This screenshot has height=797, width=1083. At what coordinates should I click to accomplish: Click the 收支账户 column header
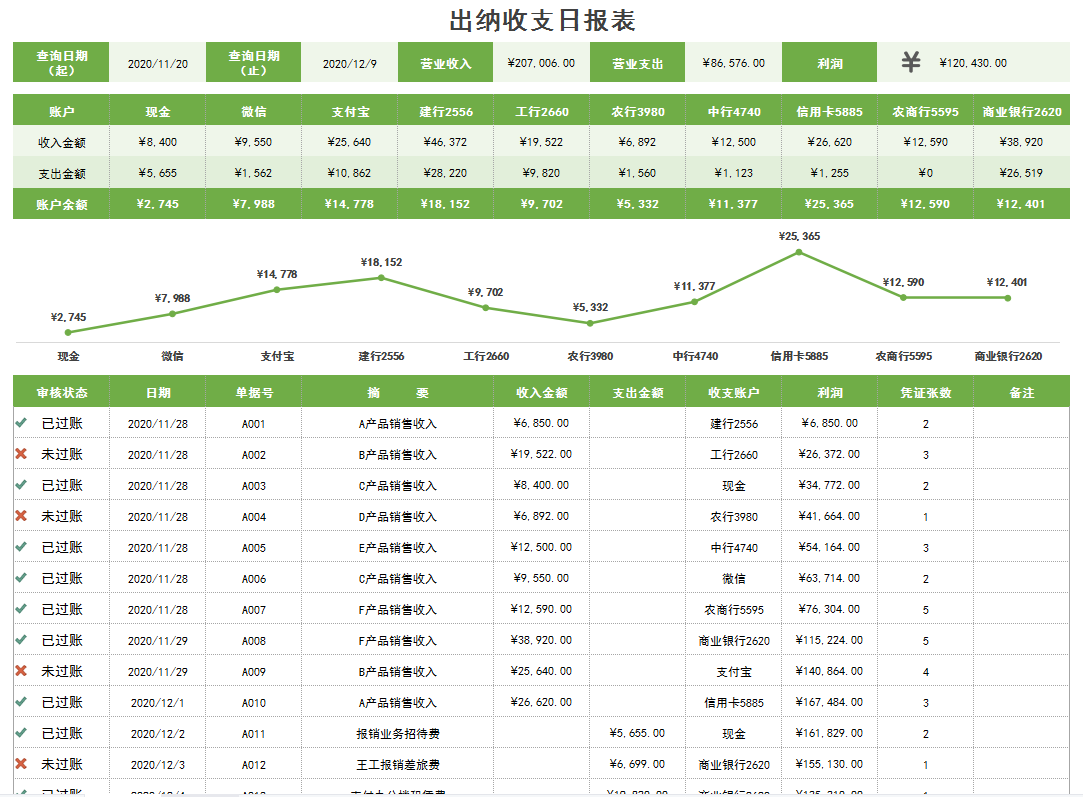tap(734, 392)
